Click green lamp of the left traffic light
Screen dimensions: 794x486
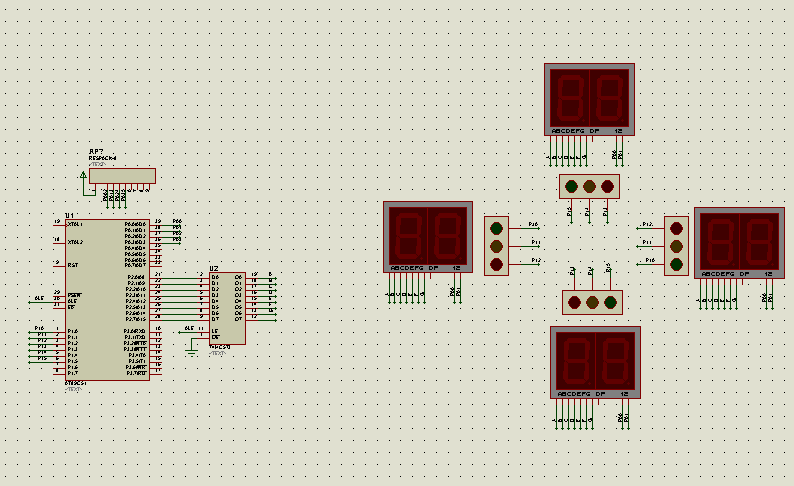click(x=496, y=228)
